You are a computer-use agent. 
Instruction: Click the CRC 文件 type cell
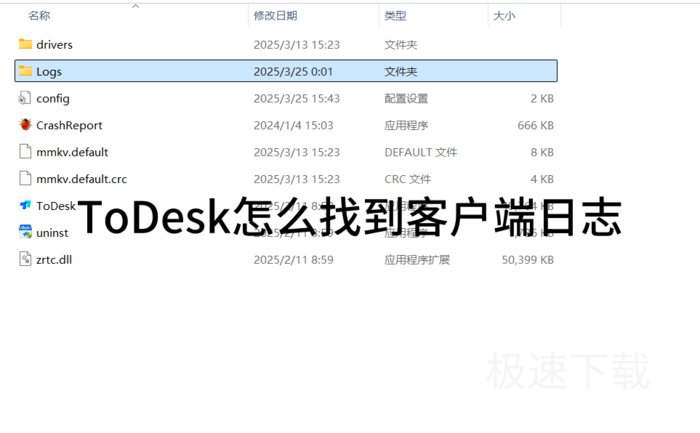408,179
